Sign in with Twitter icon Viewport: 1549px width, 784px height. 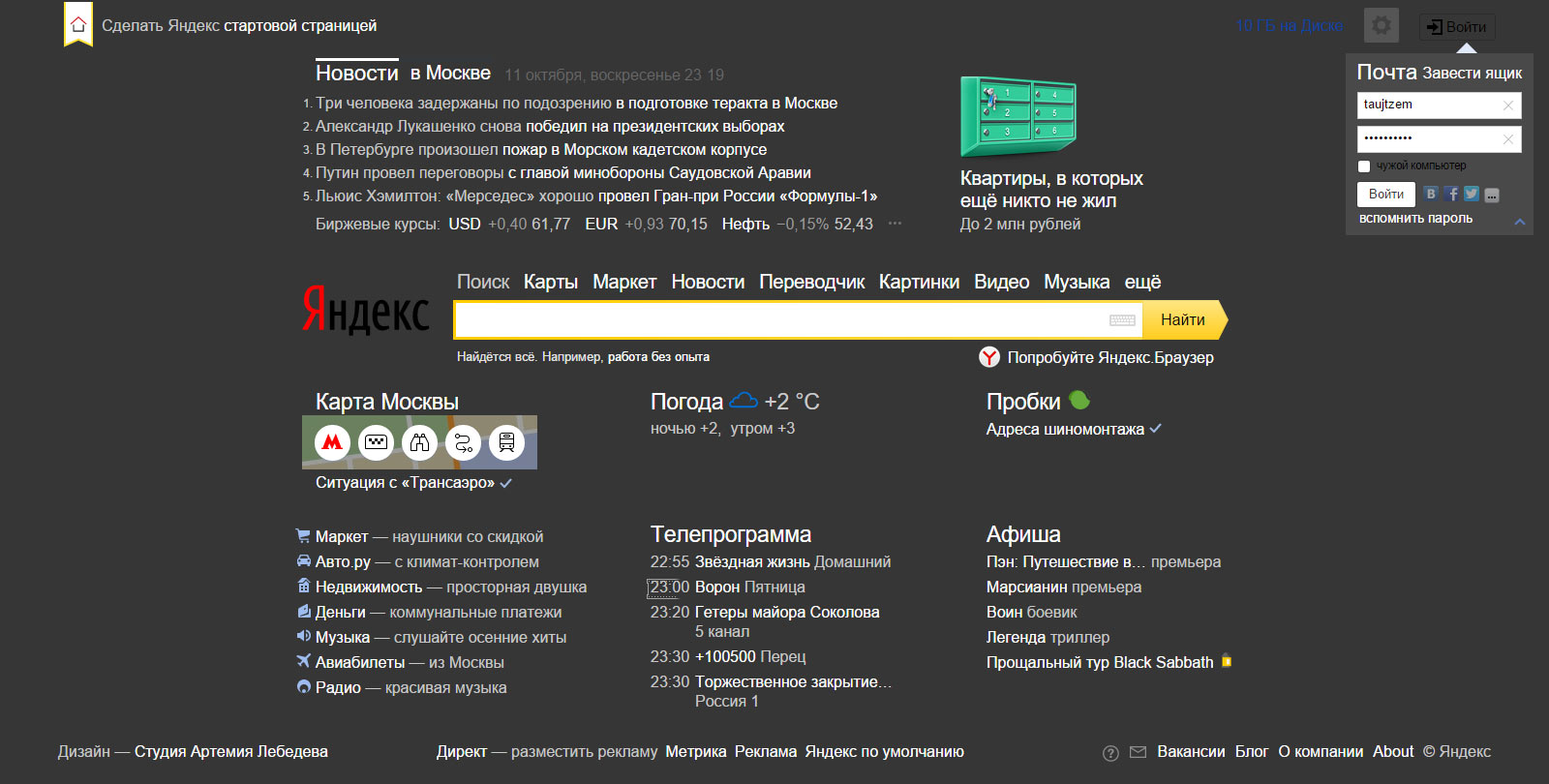(1472, 195)
